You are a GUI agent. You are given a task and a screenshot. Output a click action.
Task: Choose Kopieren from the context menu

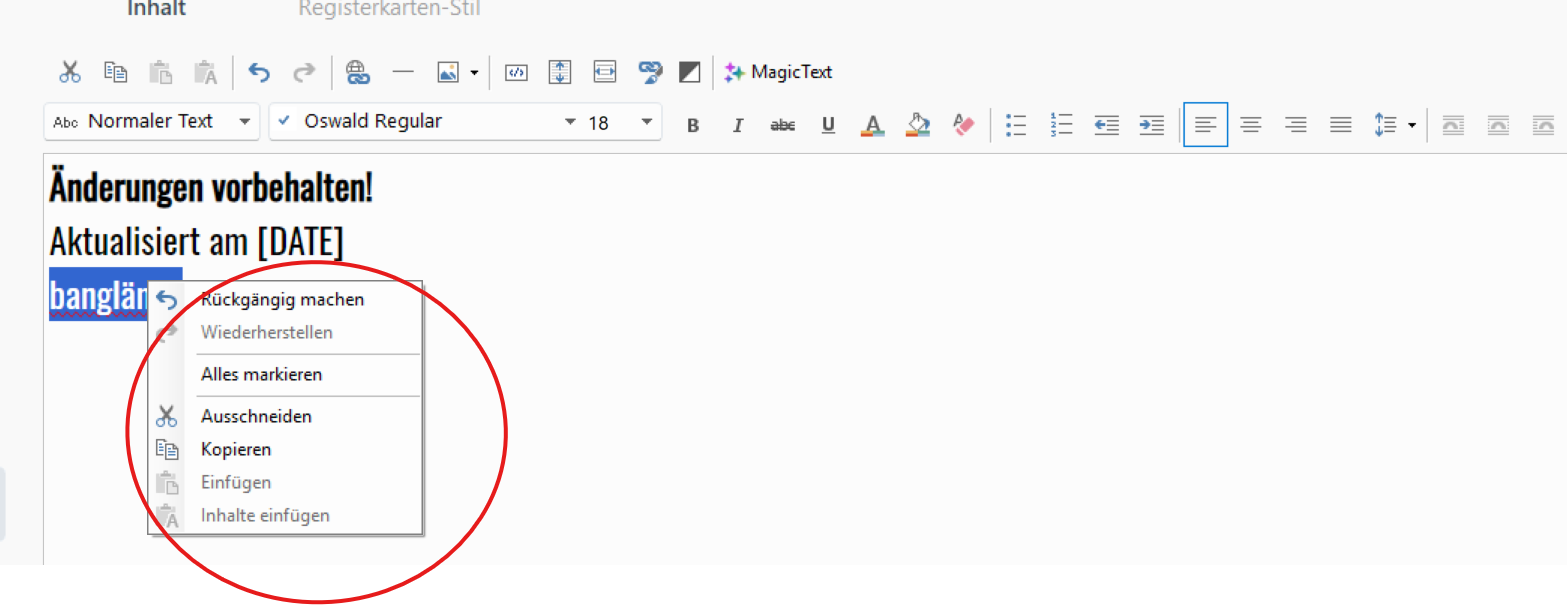(236, 450)
